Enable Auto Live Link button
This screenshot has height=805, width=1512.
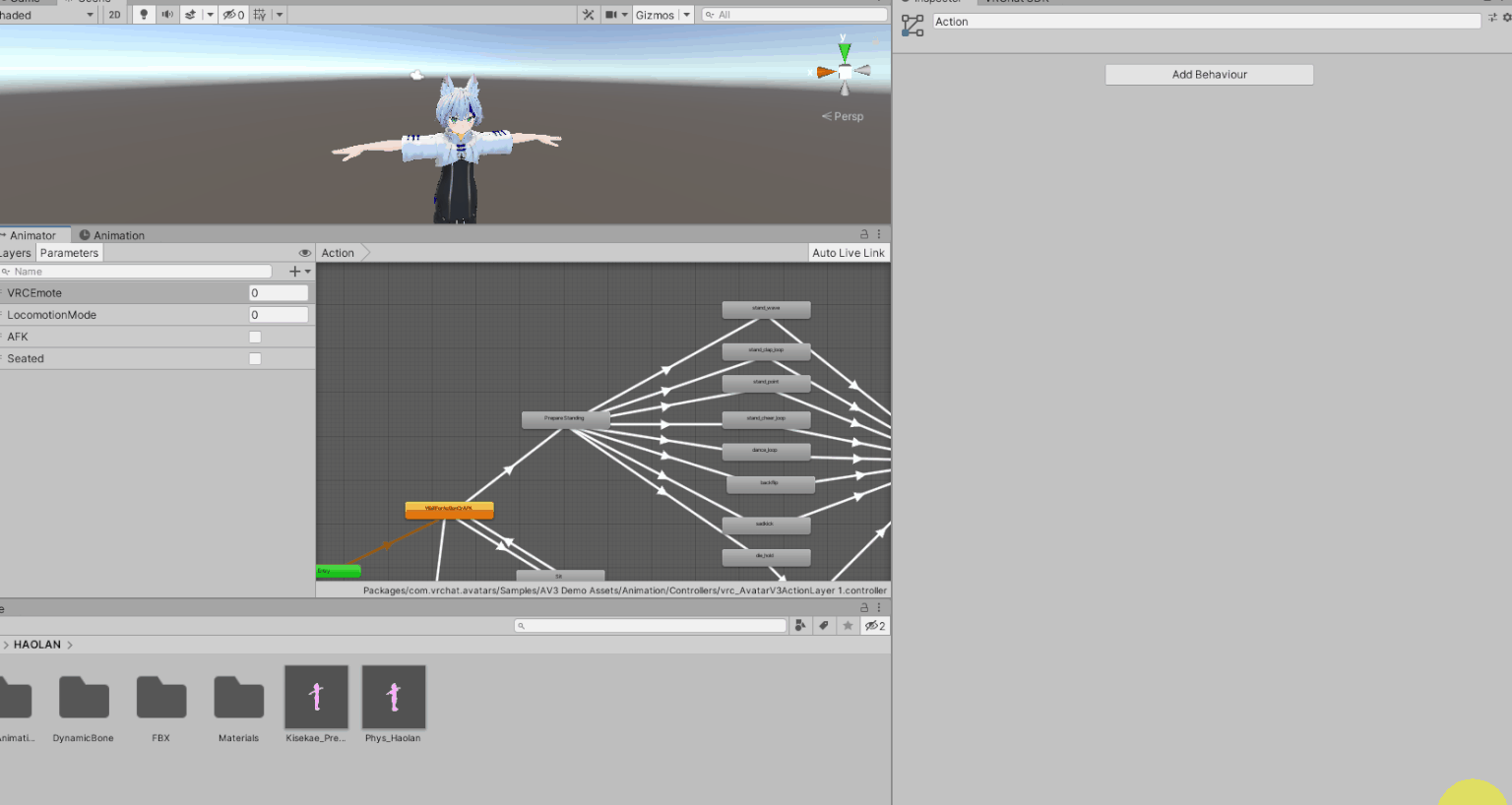coord(848,253)
